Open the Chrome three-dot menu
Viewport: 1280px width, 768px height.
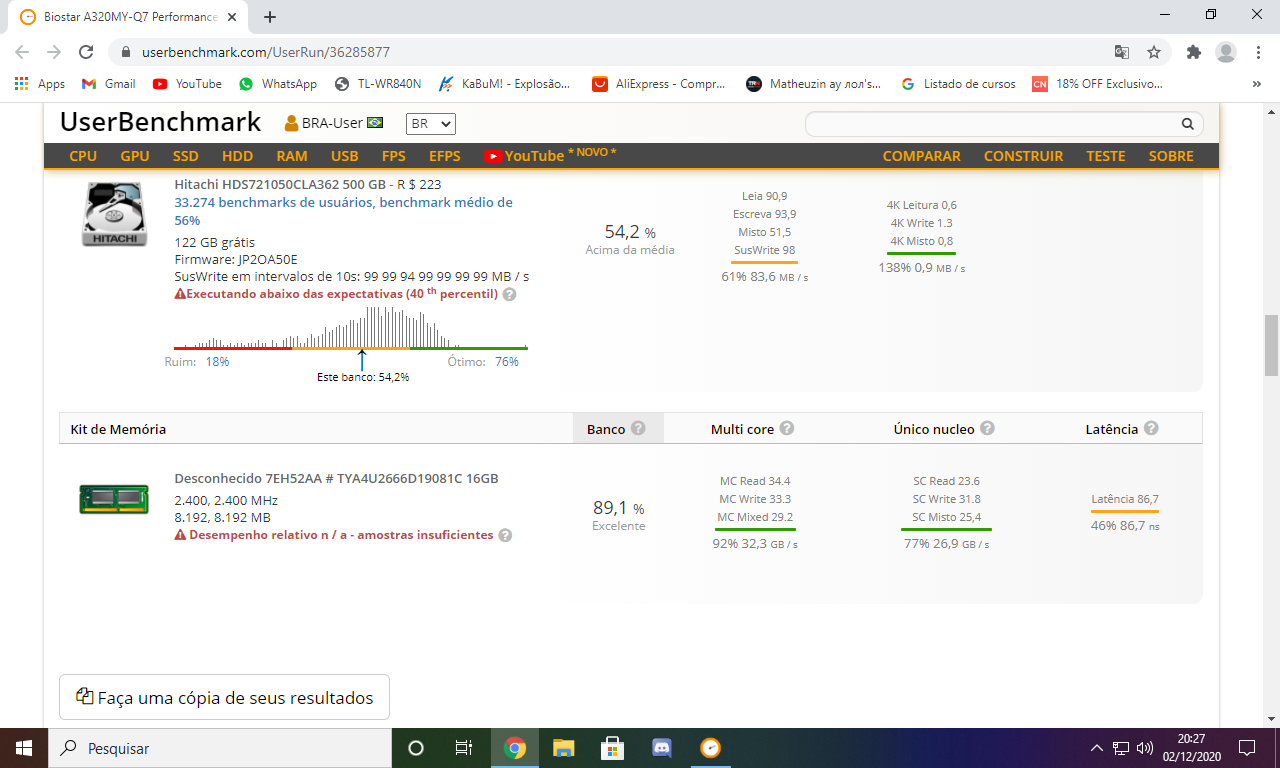click(1257, 52)
